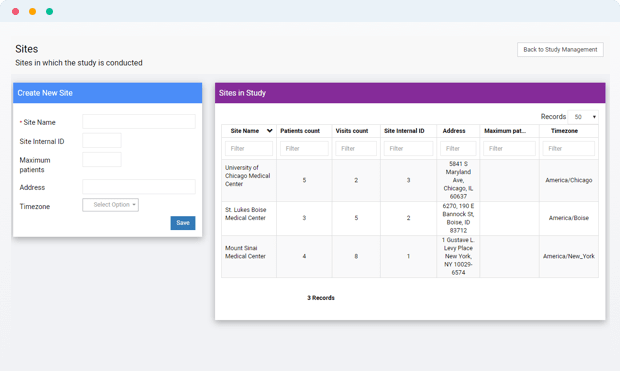Toggle the Site Name sort arrow
This screenshot has width=620, height=371.
click(x=270, y=131)
